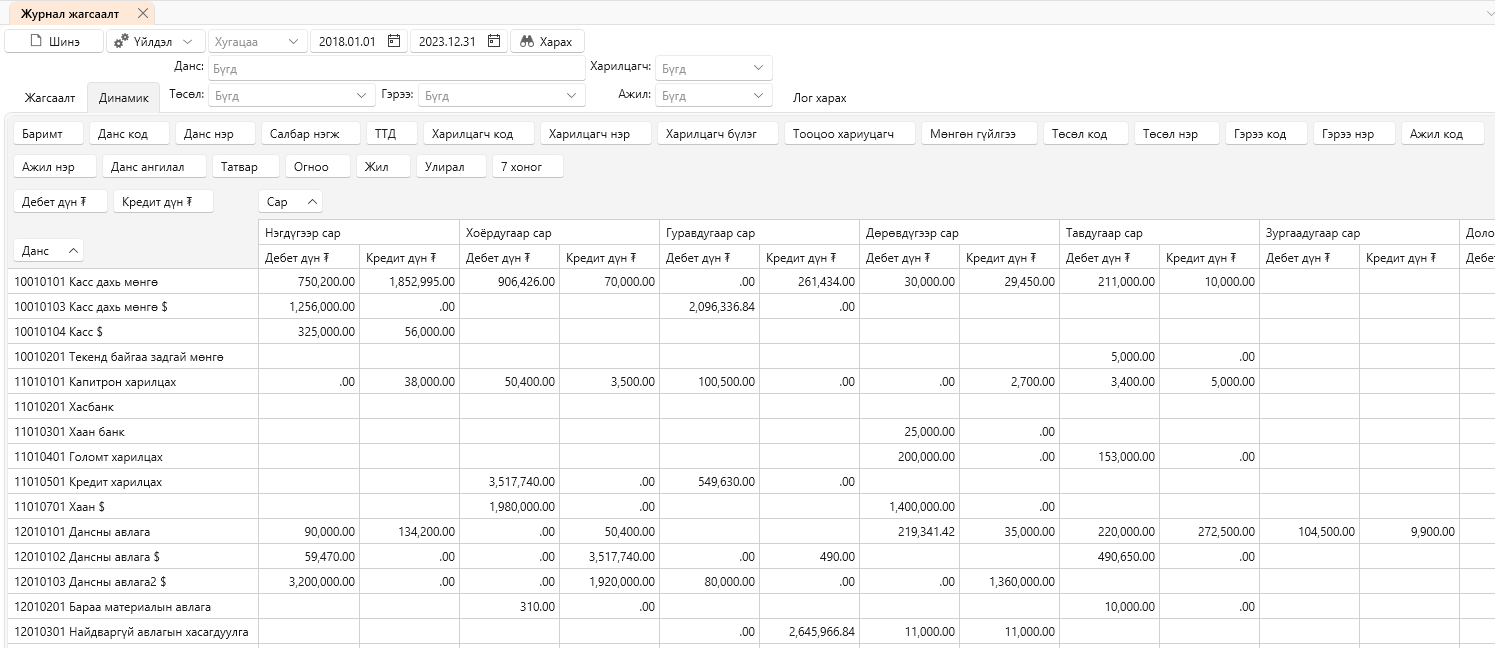Select the Төсөл нэр field chip
The image size is (1495, 648).
click(1177, 134)
